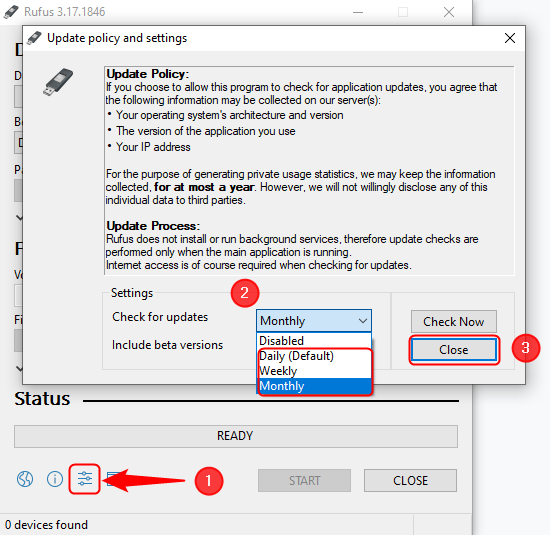This screenshot has width=550, height=535.
Task: Open Rufus language selection globe icon
Action: (x=25, y=479)
